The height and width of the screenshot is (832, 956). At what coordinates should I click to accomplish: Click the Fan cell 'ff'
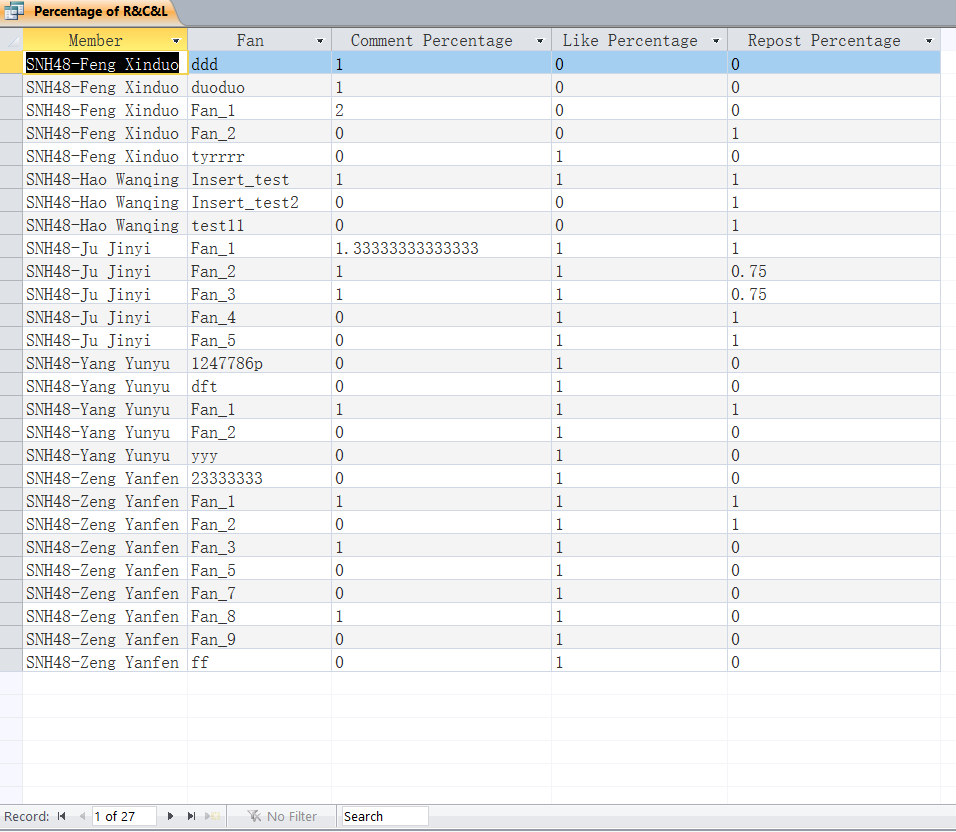point(259,662)
